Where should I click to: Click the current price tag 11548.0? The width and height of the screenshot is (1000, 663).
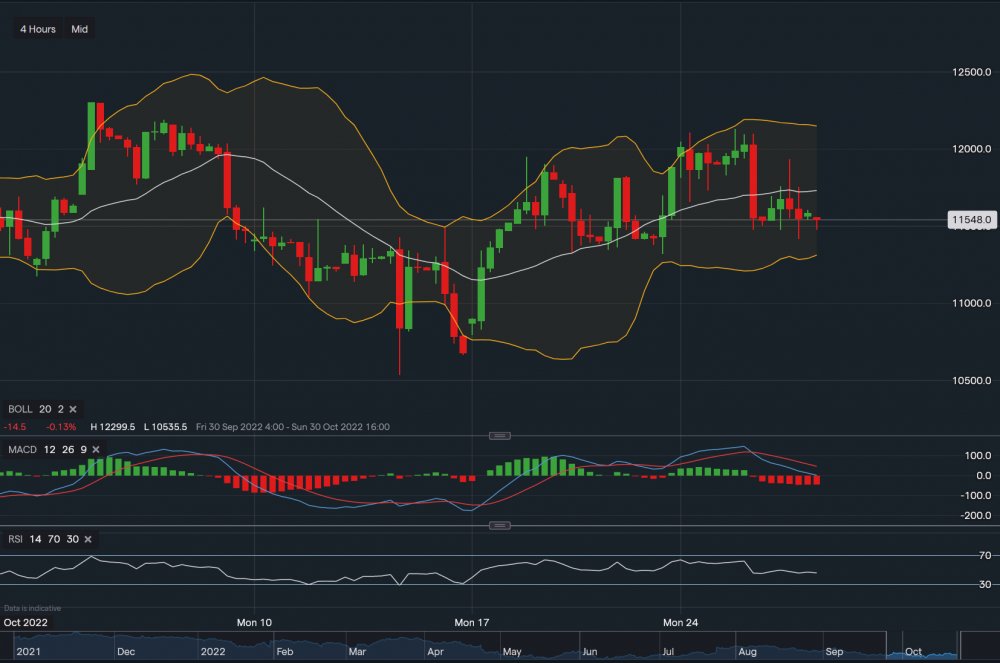[972, 219]
